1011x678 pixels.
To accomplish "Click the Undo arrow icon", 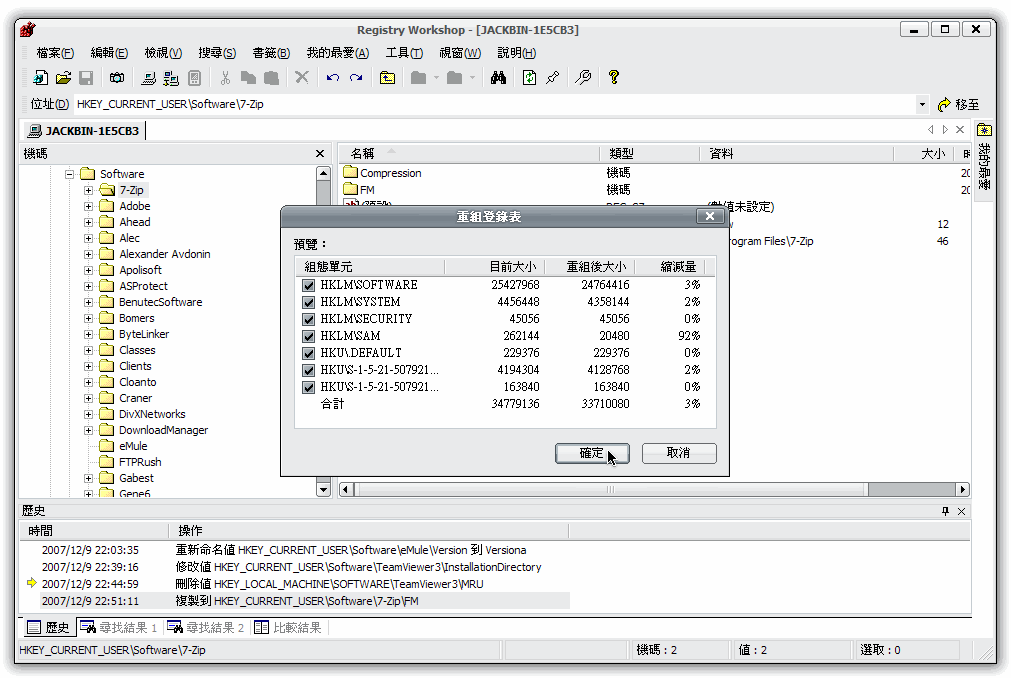I will (331, 77).
